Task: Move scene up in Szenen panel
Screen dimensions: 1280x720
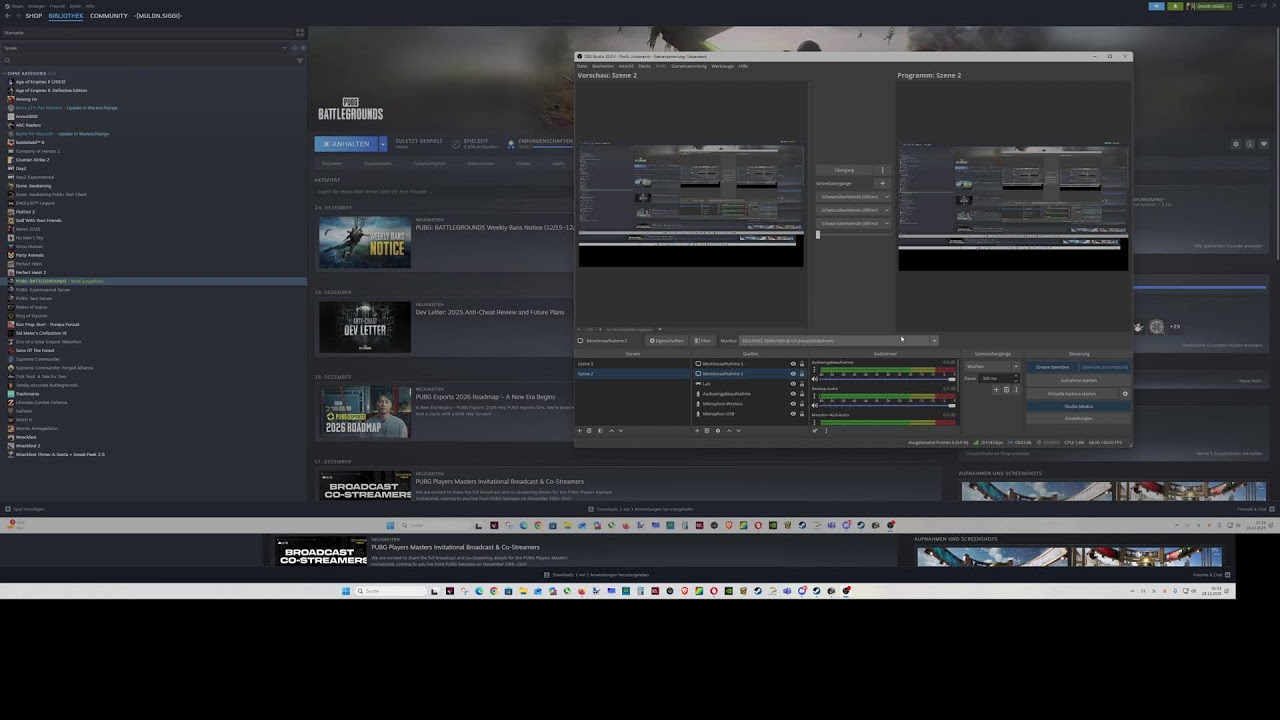Action: coord(612,431)
